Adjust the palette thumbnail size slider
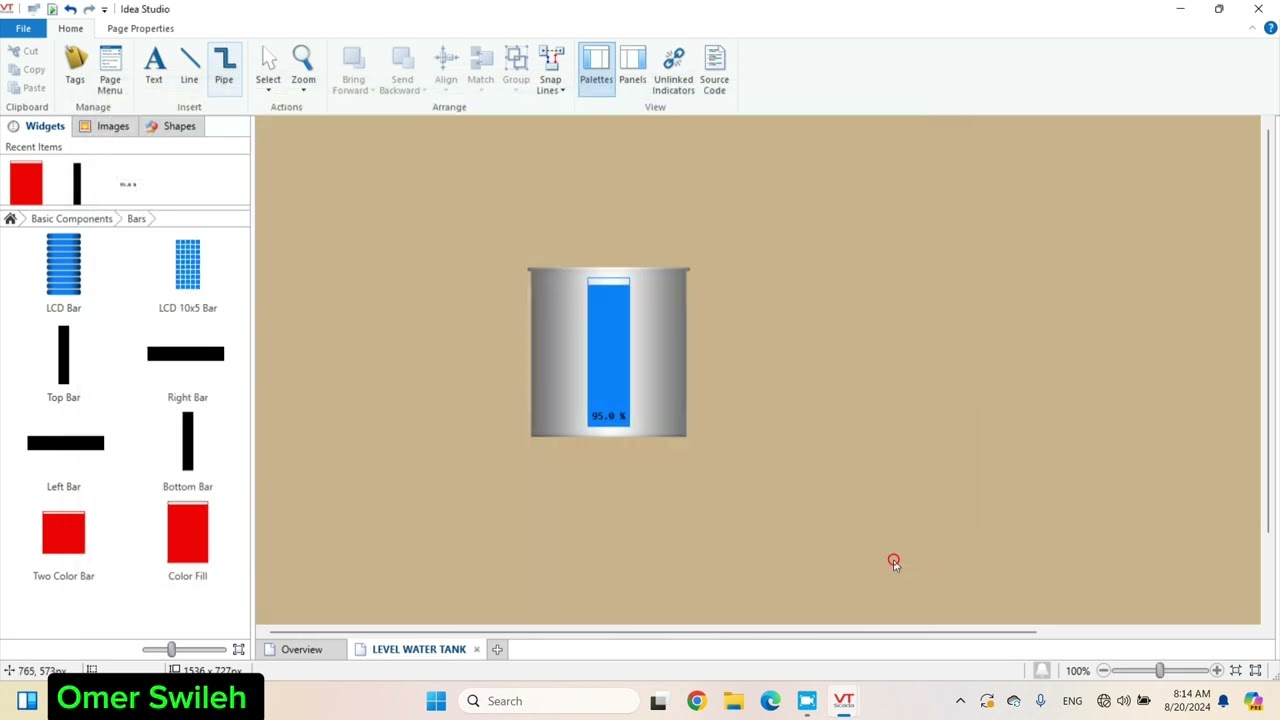This screenshot has width=1280, height=720. click(x=171, y=650)
